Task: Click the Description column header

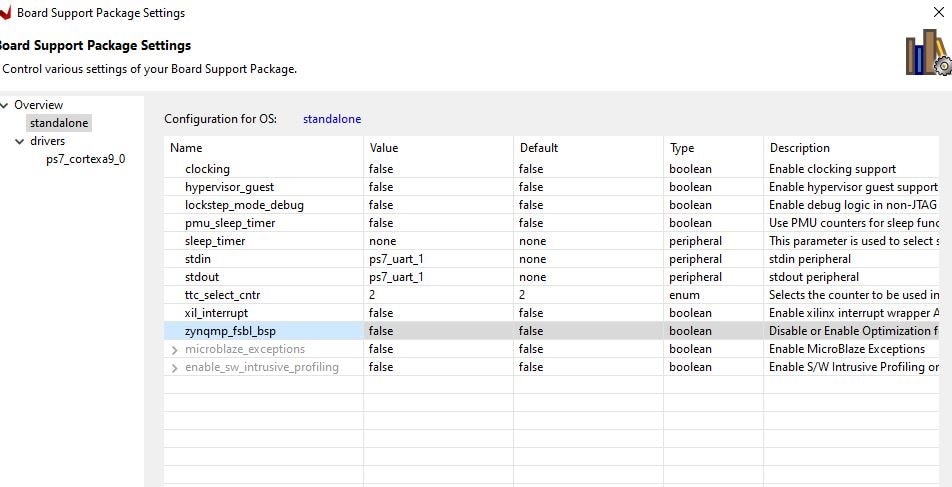Action: coord(855,148)
